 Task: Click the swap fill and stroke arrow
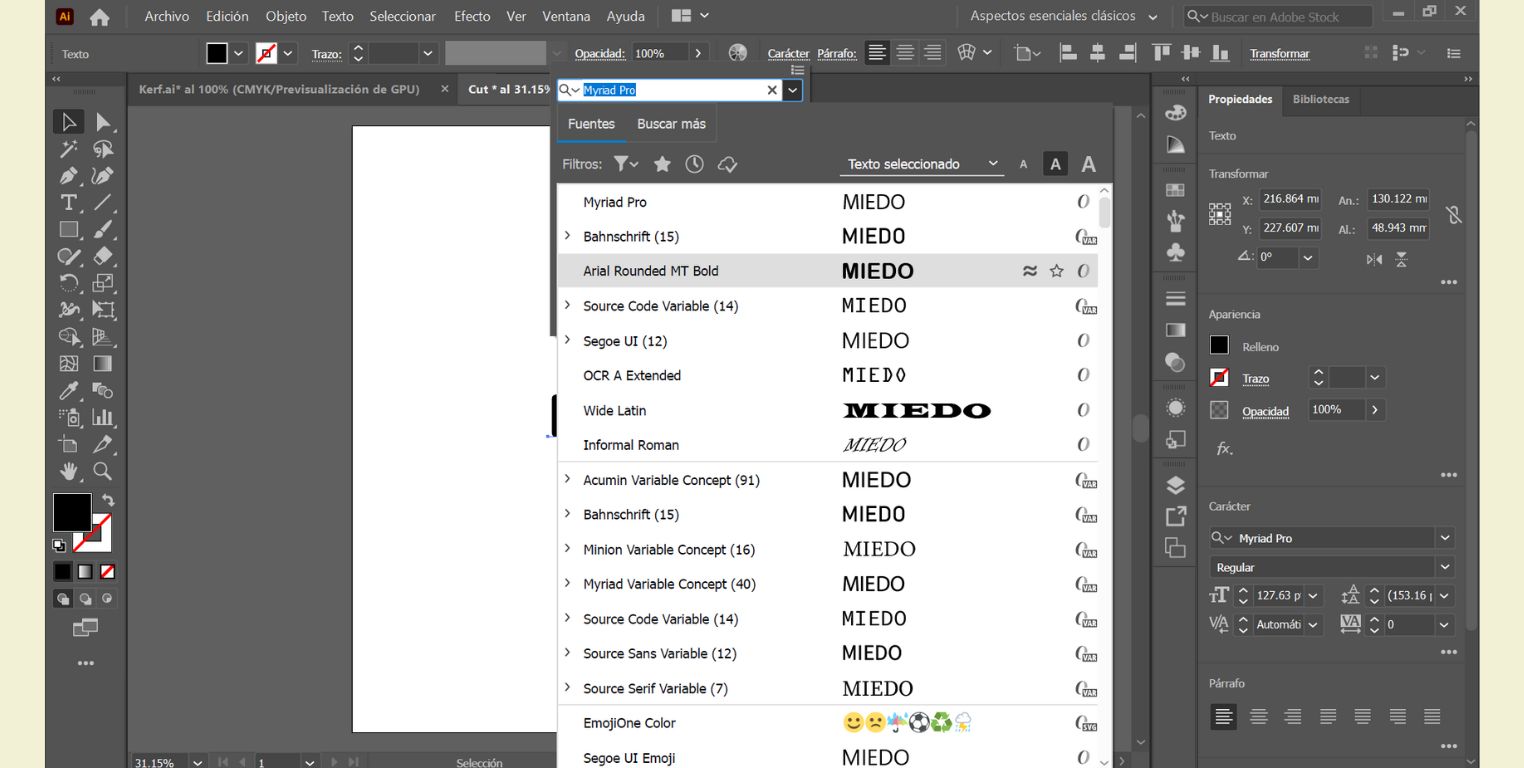[108, 500]
